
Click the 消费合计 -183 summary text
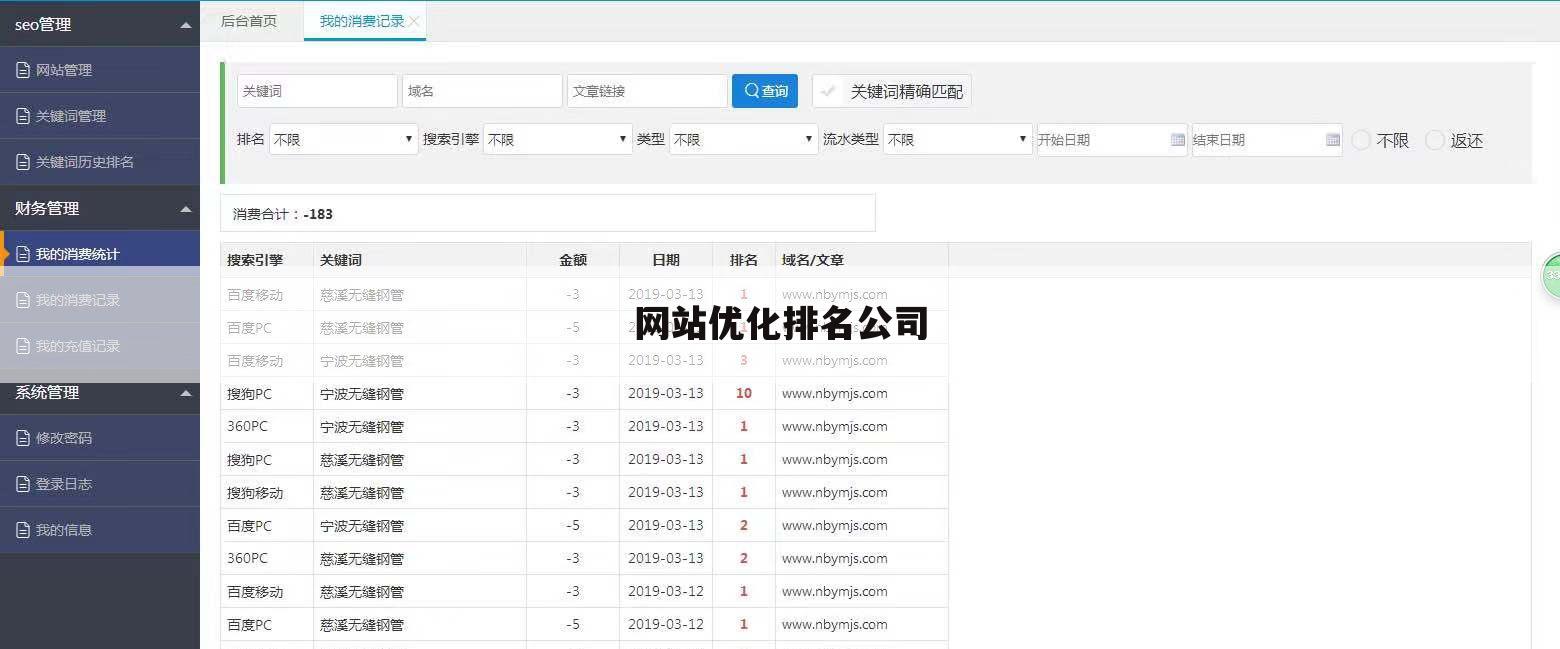(x=283, y=214)
